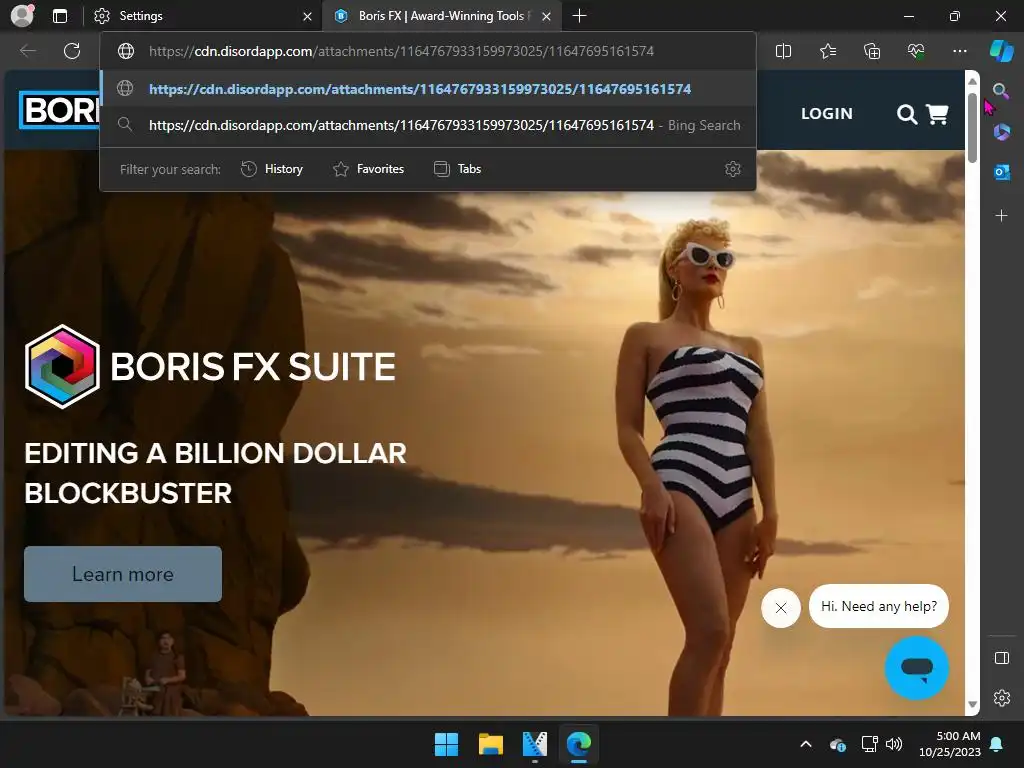Click the page scrollbar down arrow

pyautogui.click(x=972, y=705)
